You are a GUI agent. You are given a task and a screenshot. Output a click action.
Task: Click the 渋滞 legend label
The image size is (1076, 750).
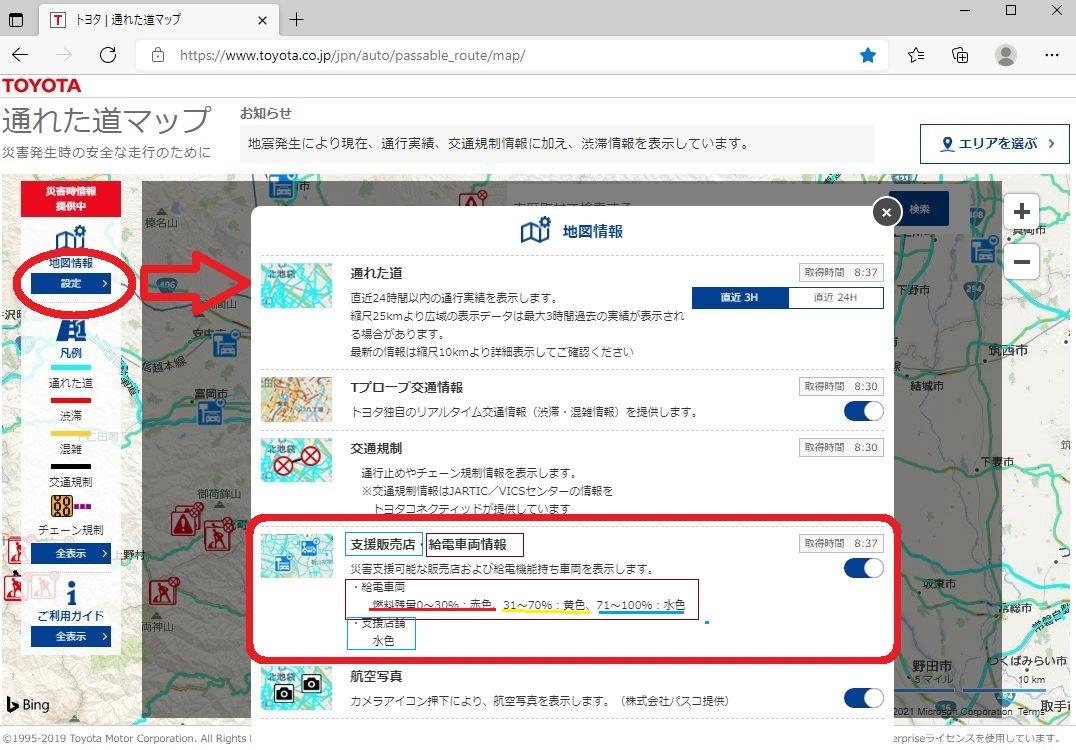pos(71,416)
